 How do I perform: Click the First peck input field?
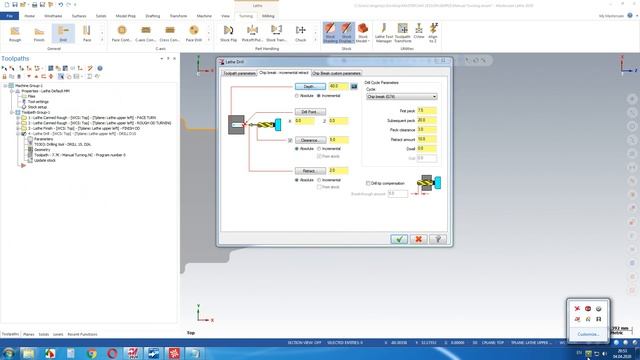click(427, 111)
